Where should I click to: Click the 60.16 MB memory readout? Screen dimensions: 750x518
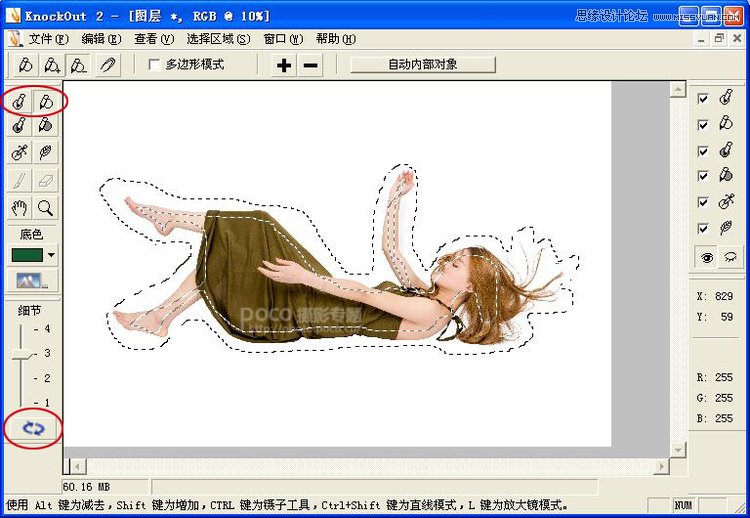point(86,487)
